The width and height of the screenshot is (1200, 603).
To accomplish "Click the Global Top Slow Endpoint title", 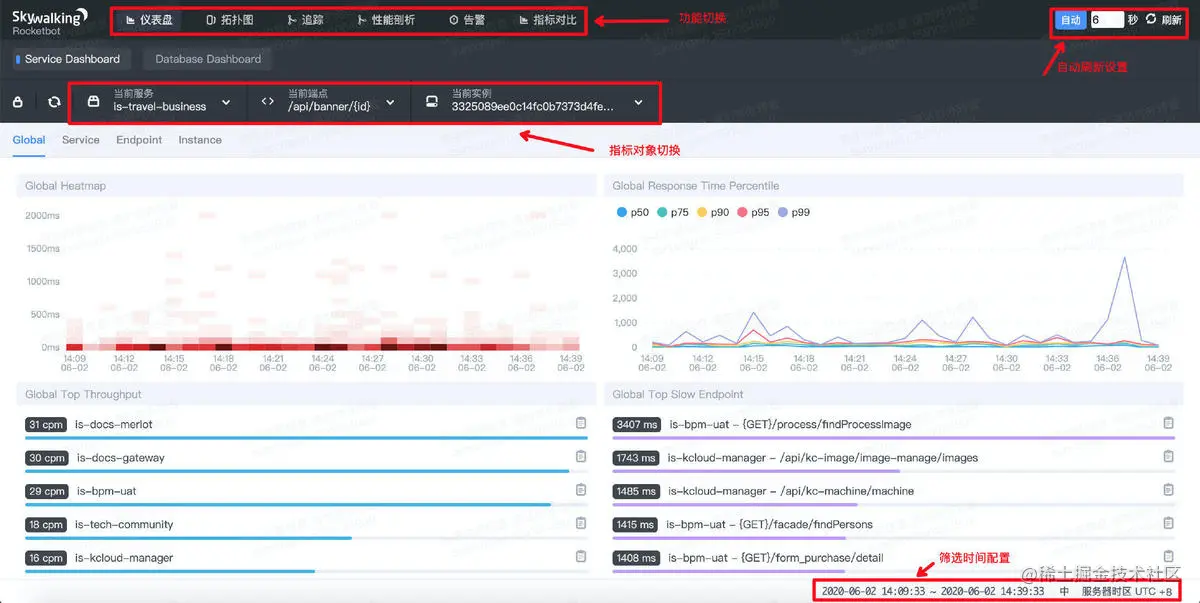I will [684, 395].
